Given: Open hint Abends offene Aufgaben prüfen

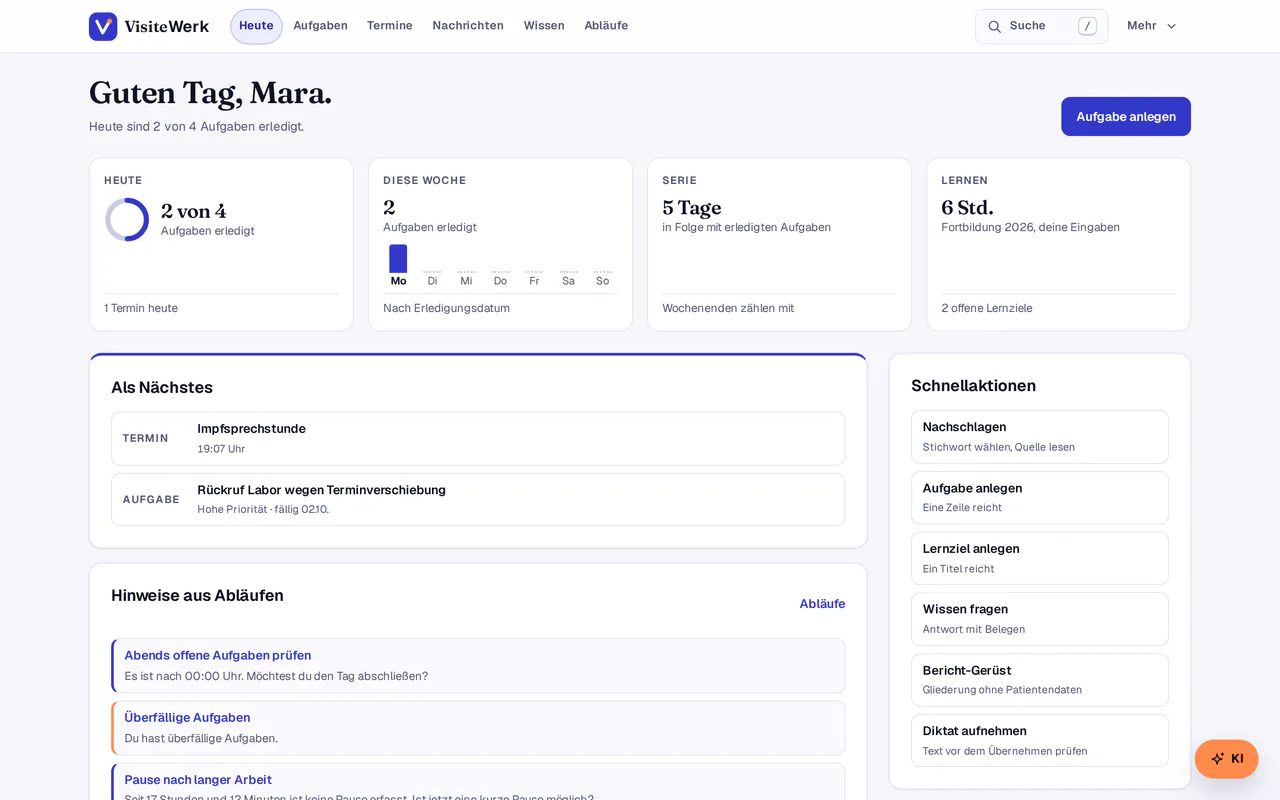Looking at the screenshot, I should (x=478, y=666).
